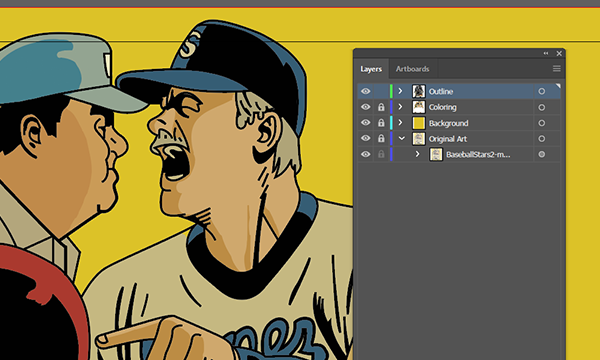Image resolution: width=600 pixels, height=360 pixels.
Task: Collapse the Original Art layer
Action: click(401, 138)
